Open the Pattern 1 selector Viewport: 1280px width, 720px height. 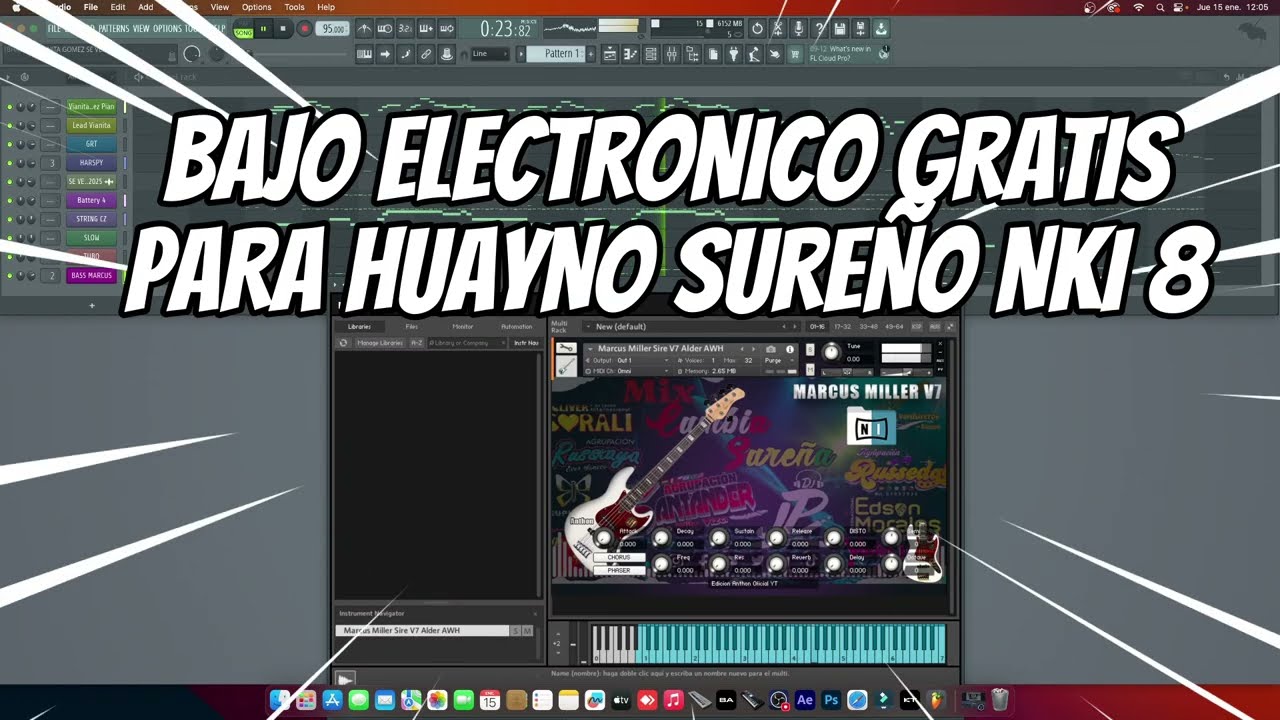tap(560, 54)
